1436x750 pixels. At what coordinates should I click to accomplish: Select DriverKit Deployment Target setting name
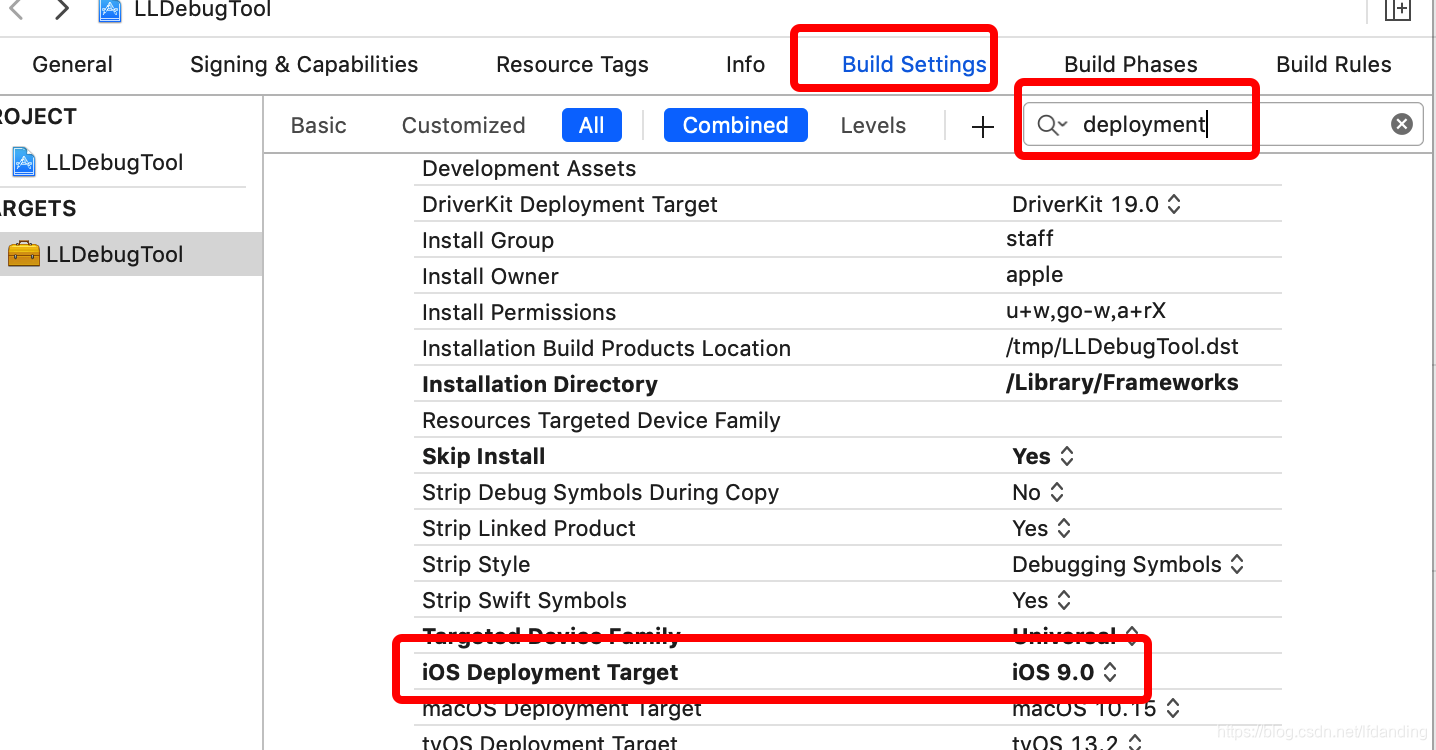(x=570, y=204)
